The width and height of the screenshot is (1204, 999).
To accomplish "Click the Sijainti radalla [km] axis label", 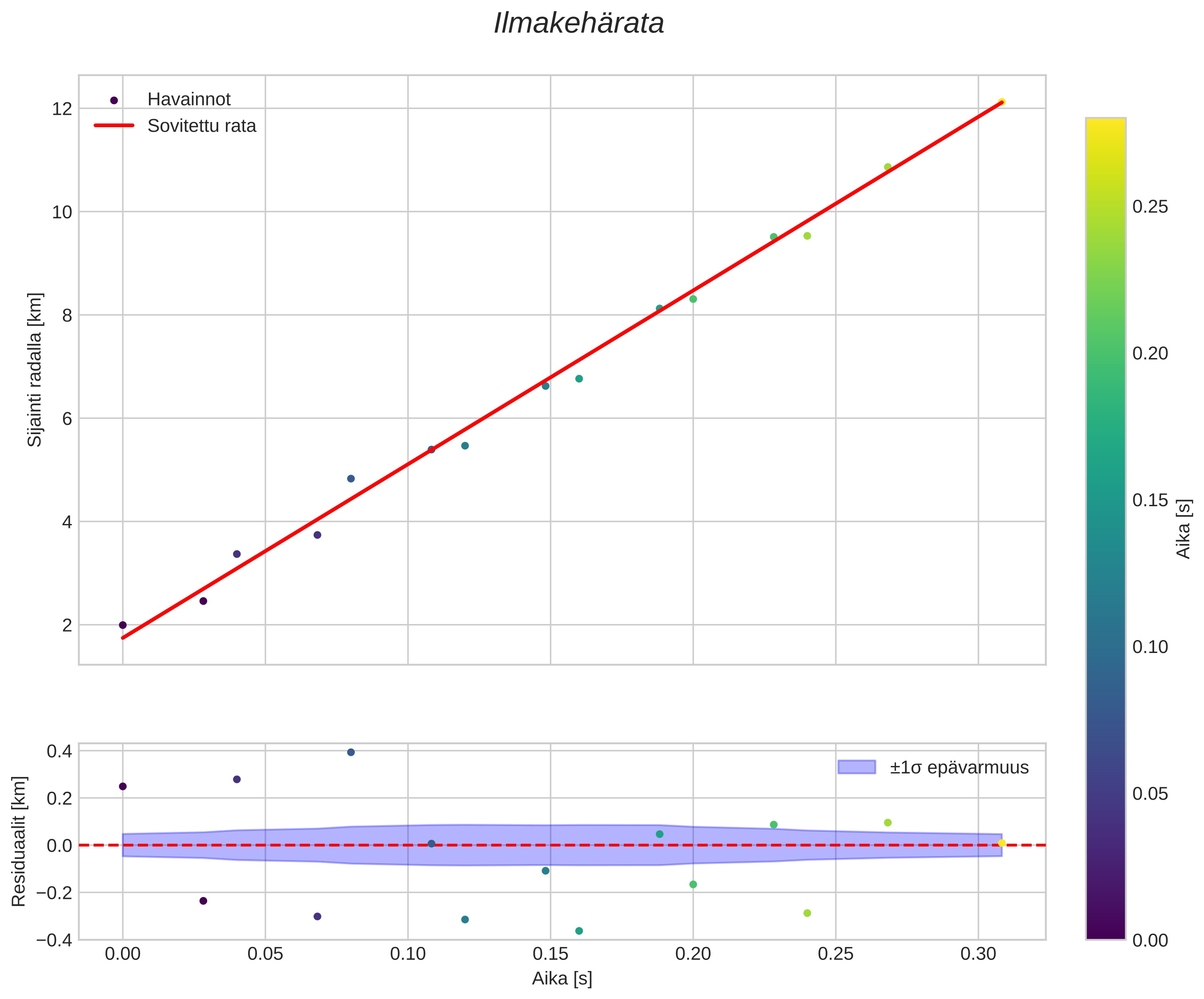I will [x=35, y=370].
